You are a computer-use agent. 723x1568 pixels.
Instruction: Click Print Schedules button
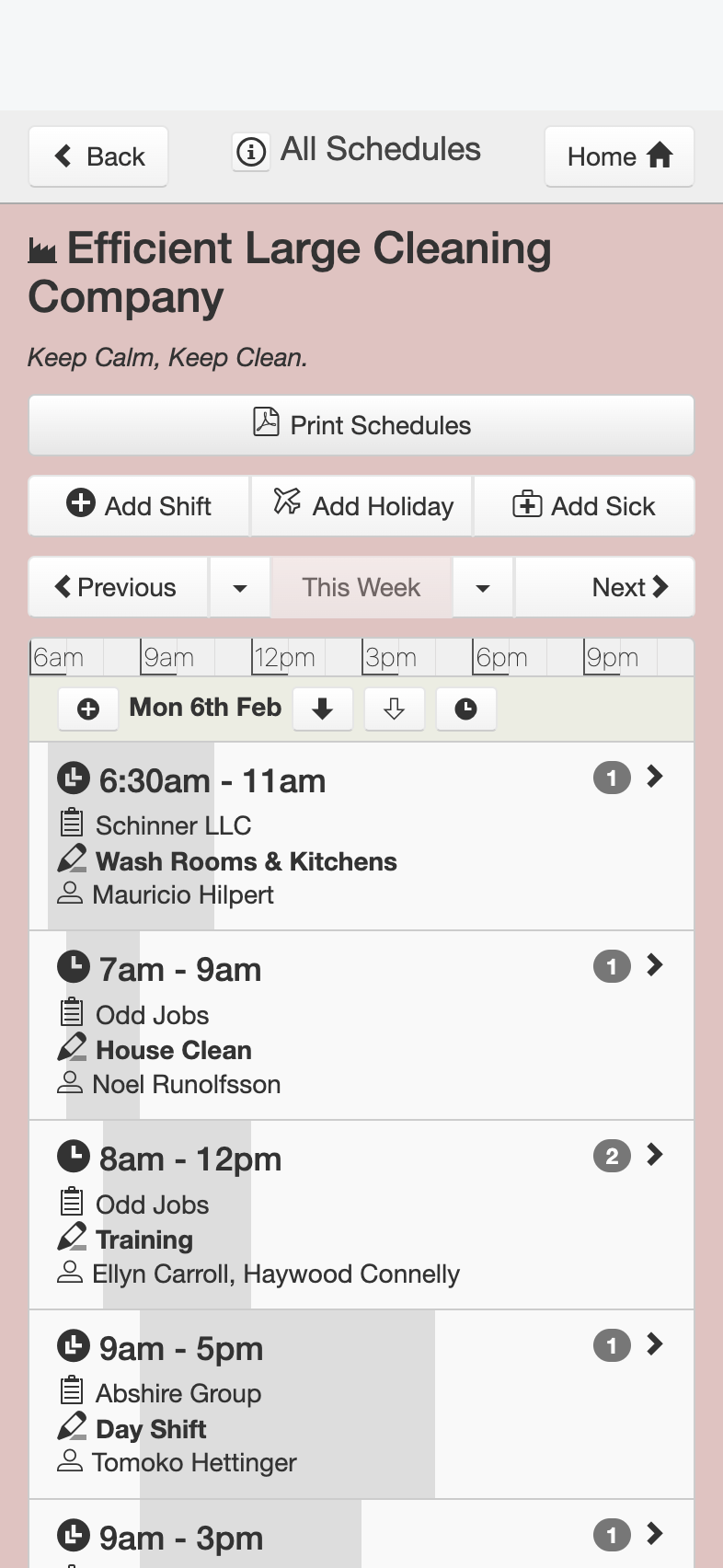coord(361,425)
